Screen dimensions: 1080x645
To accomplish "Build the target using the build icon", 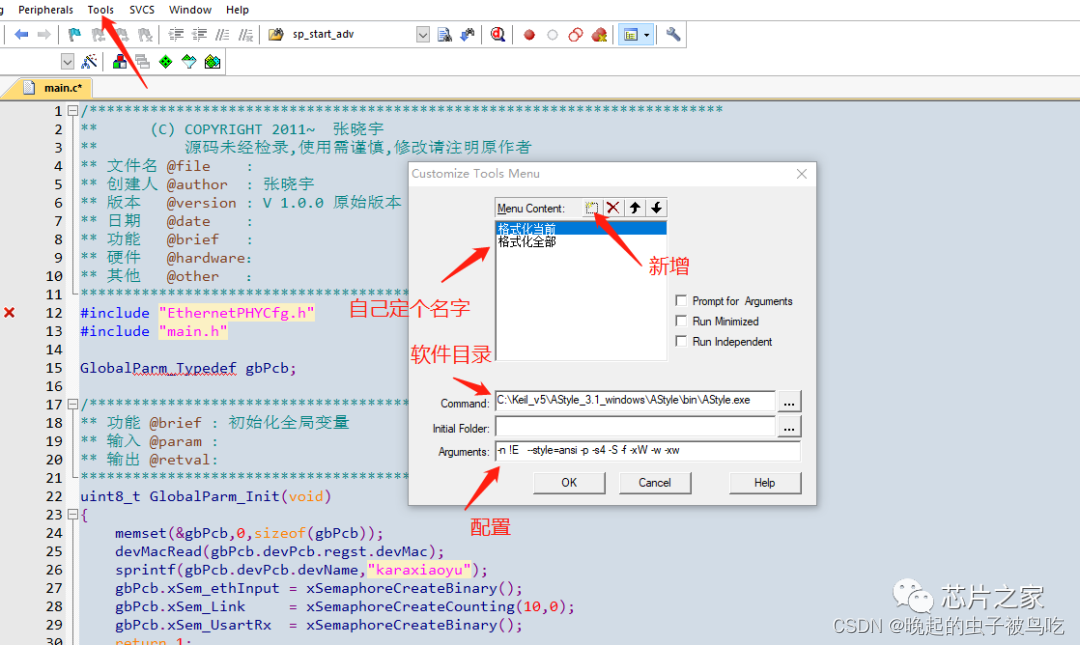I will point(119,62).
